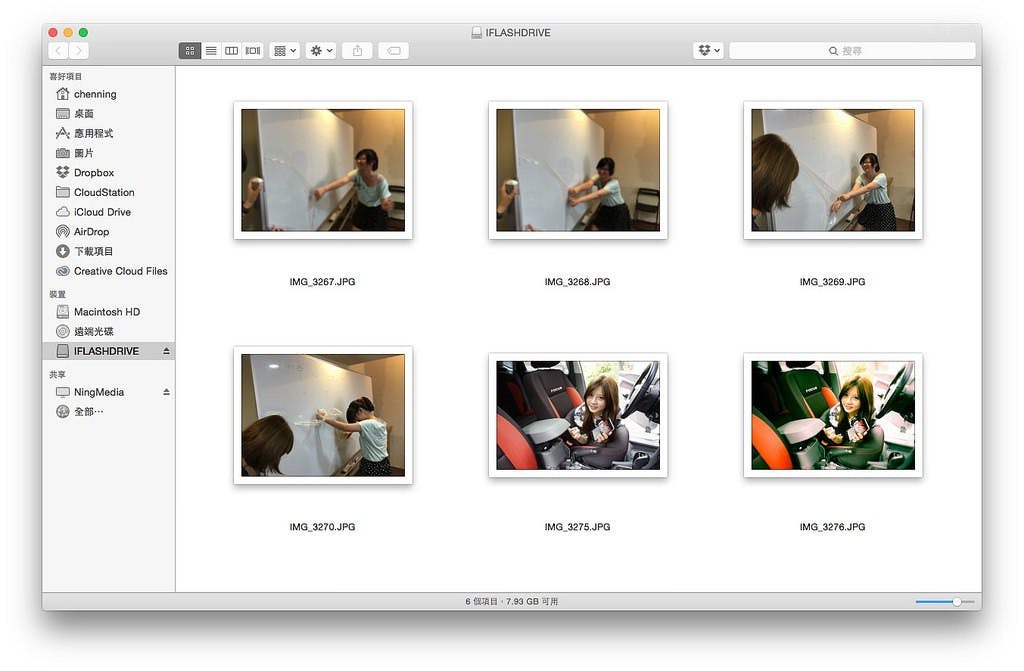
Task: Open the gear Action menu
Action: click(x=321, y=50)
